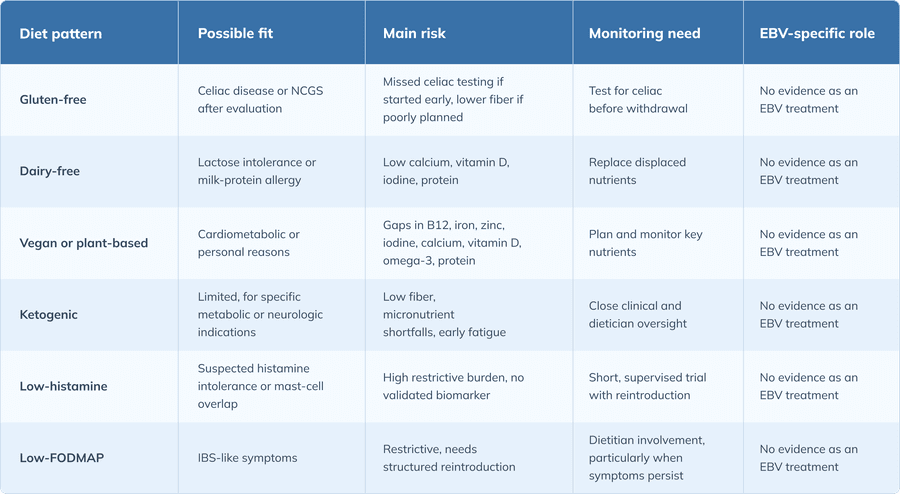This screenshot has height=494, width=900.
Task: Select the Ketogenic row label
Action: click(x=48, y=315)
